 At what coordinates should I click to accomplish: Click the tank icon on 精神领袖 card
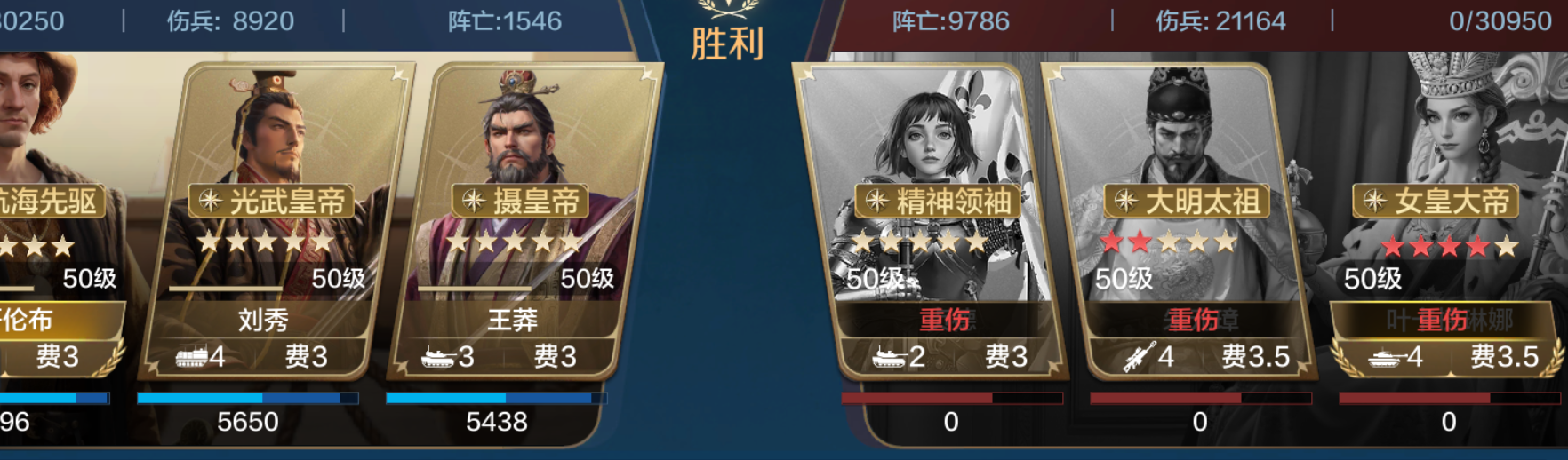tap(889, 357)
